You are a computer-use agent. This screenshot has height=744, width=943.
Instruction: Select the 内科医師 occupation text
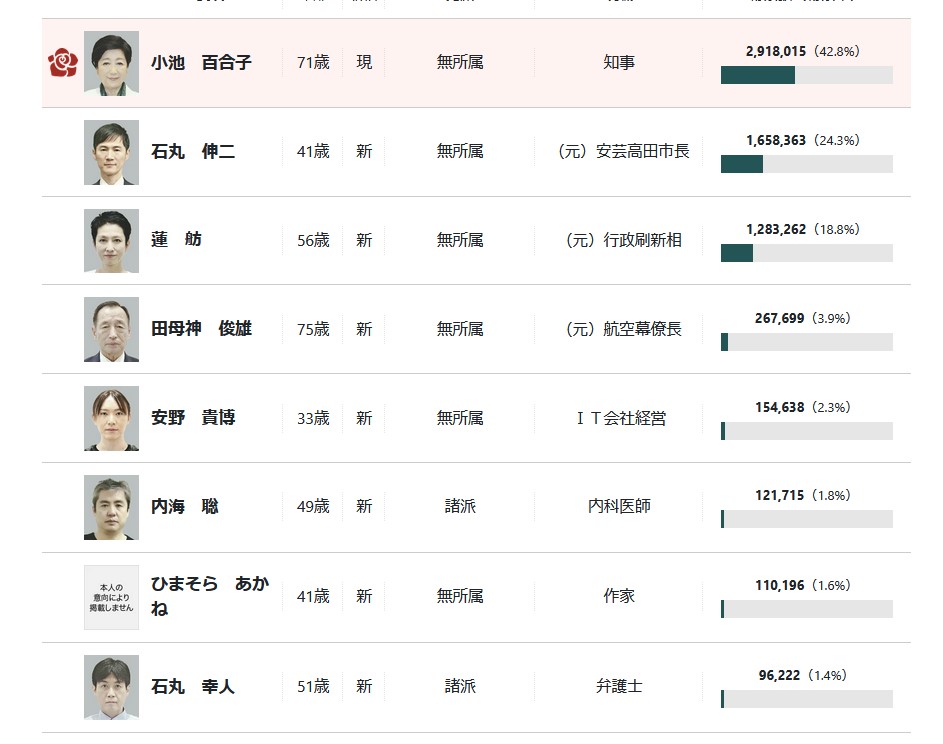pyautogui.click(x=619, y=506)
